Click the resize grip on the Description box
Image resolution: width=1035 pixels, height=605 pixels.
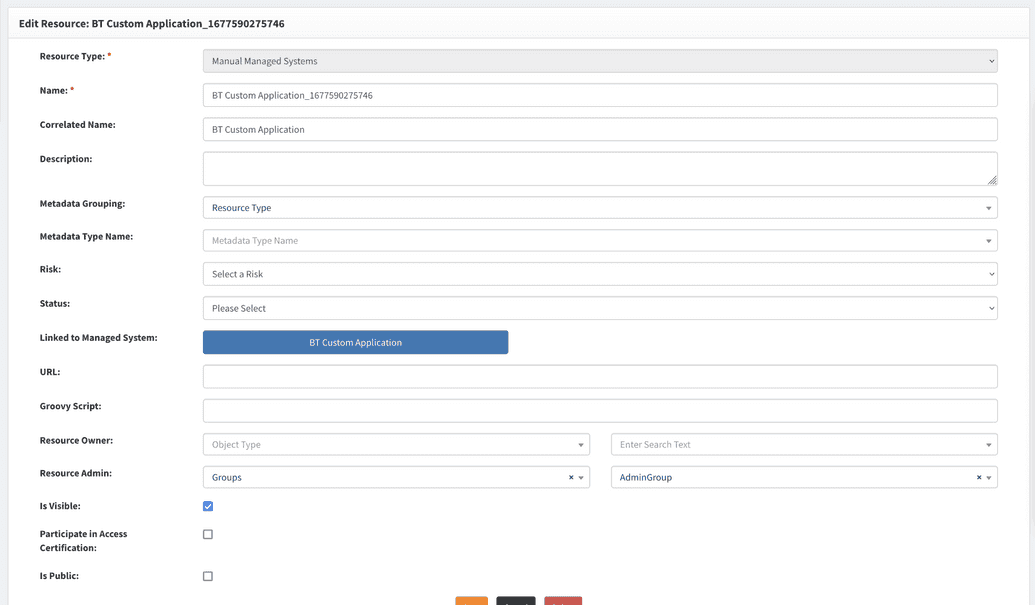coord(991,180)
